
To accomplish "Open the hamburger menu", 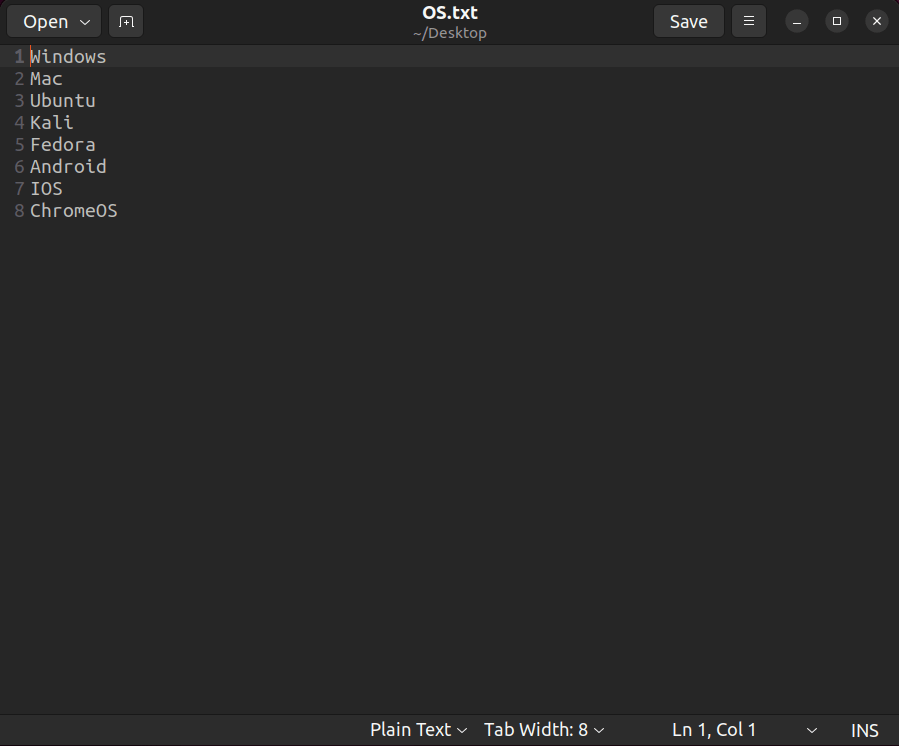I will 749,22.
